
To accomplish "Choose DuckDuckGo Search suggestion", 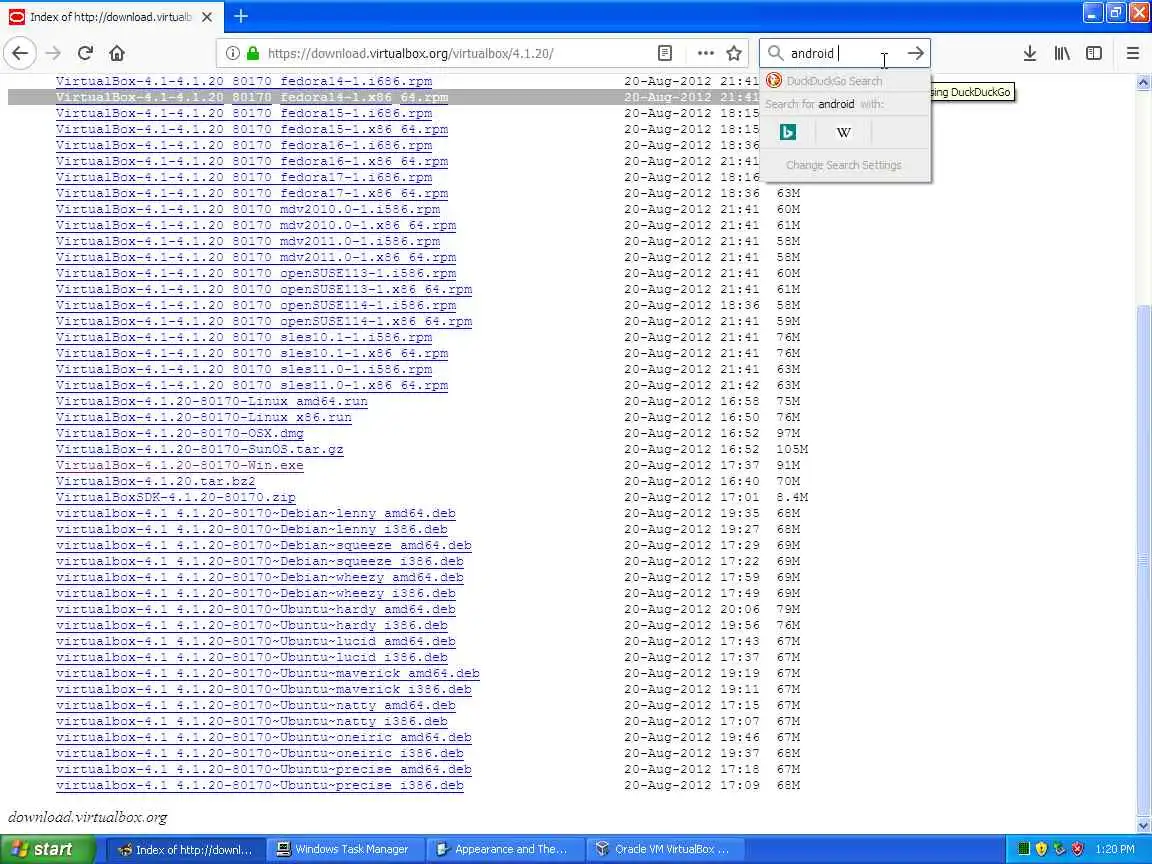I will pos(845,81).
